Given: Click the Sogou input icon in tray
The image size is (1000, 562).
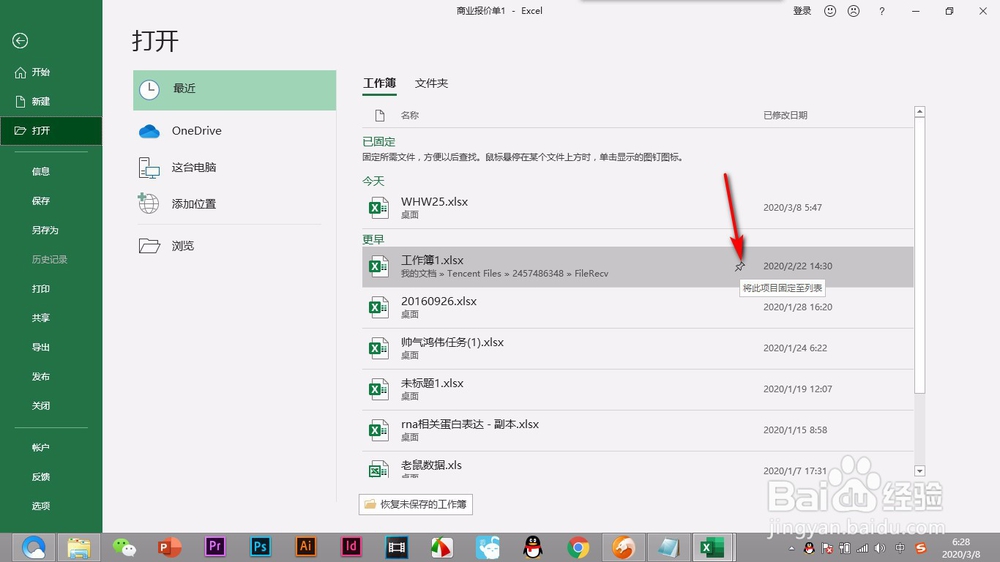Looking at the screenshot, I should (x=920, y=548).
